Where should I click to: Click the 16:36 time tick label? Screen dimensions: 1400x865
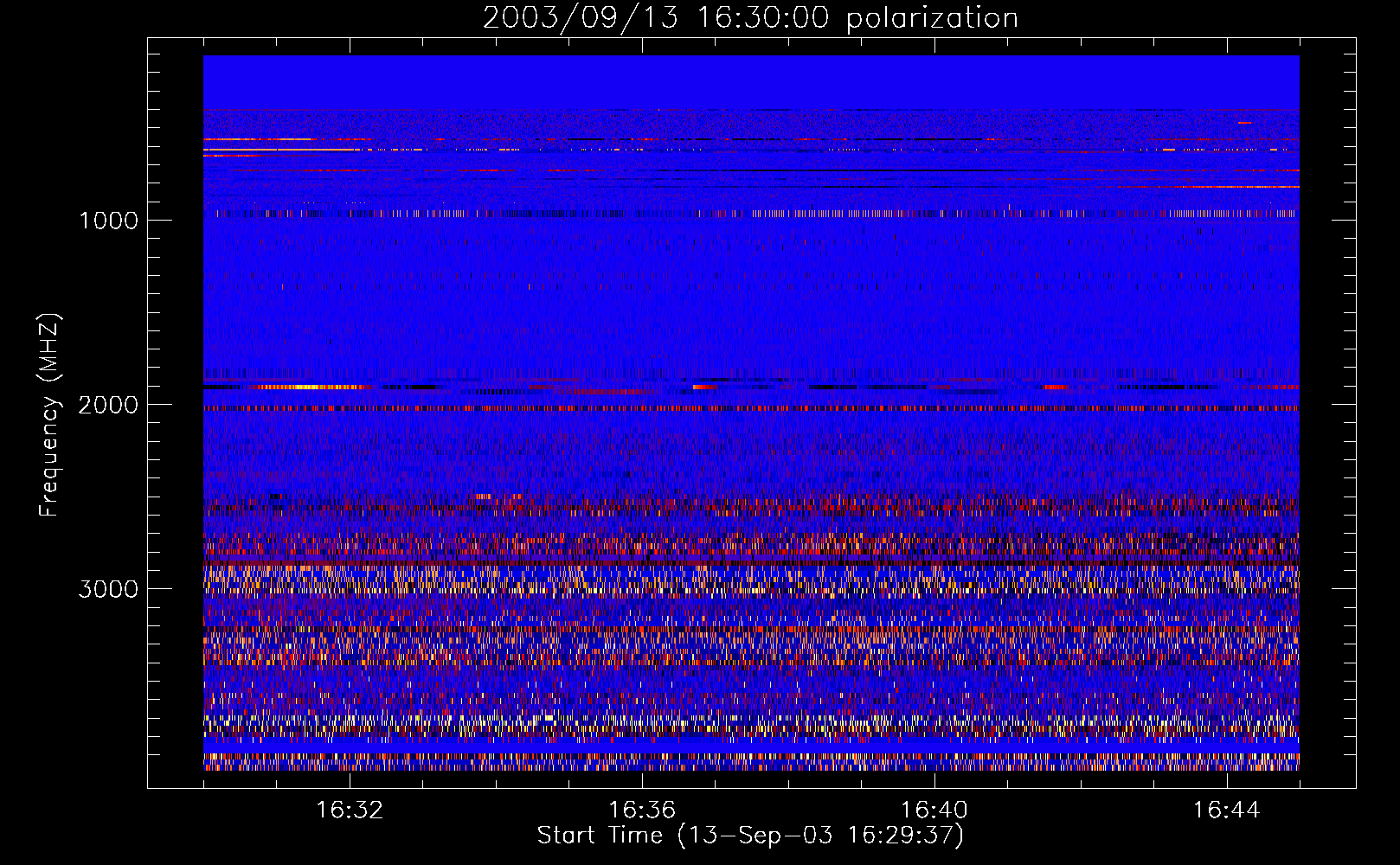click(642, 810)
